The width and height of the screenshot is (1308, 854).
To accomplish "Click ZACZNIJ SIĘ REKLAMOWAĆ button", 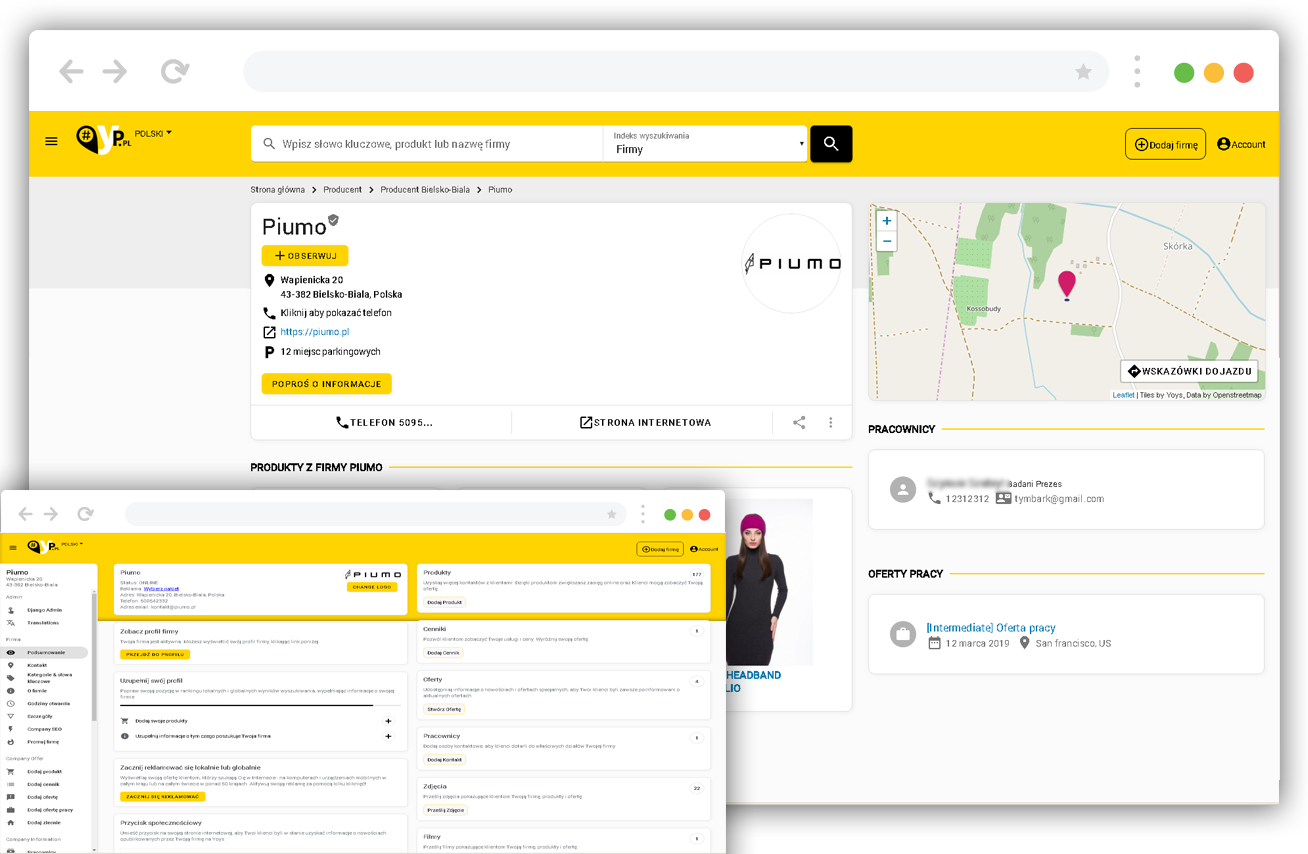I will (x=162, y=796).
